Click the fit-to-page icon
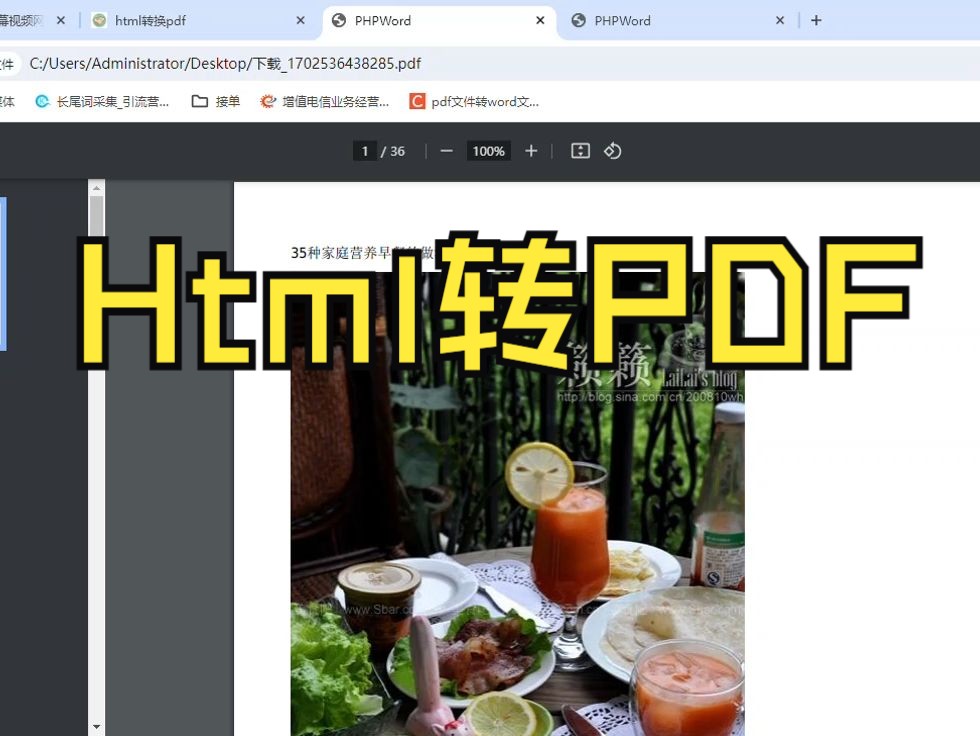 (579, 150)
